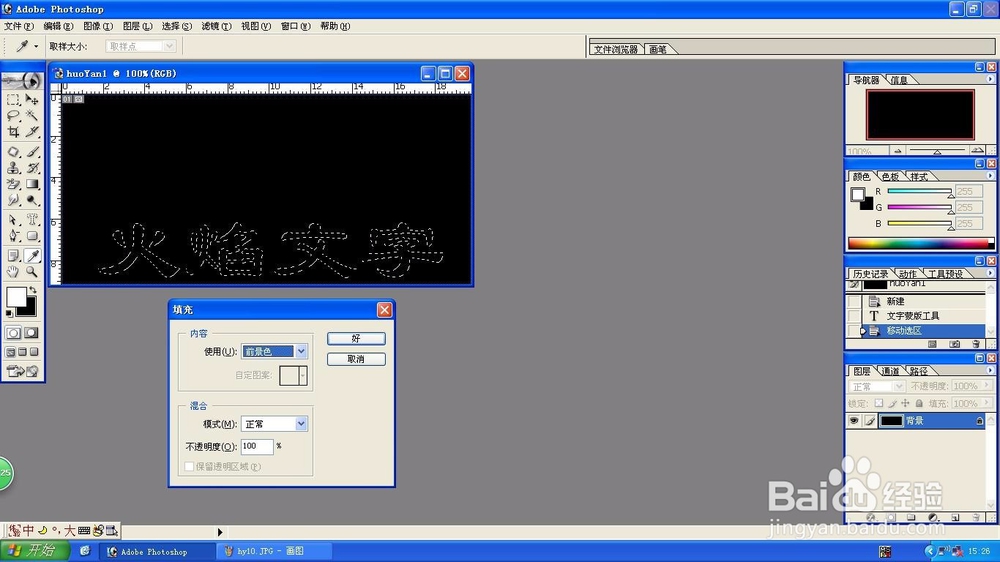The height and width of the screenshot is (562, 1000).
Task: Click Jump to ImageReady icon
Action: pos(22,371)
